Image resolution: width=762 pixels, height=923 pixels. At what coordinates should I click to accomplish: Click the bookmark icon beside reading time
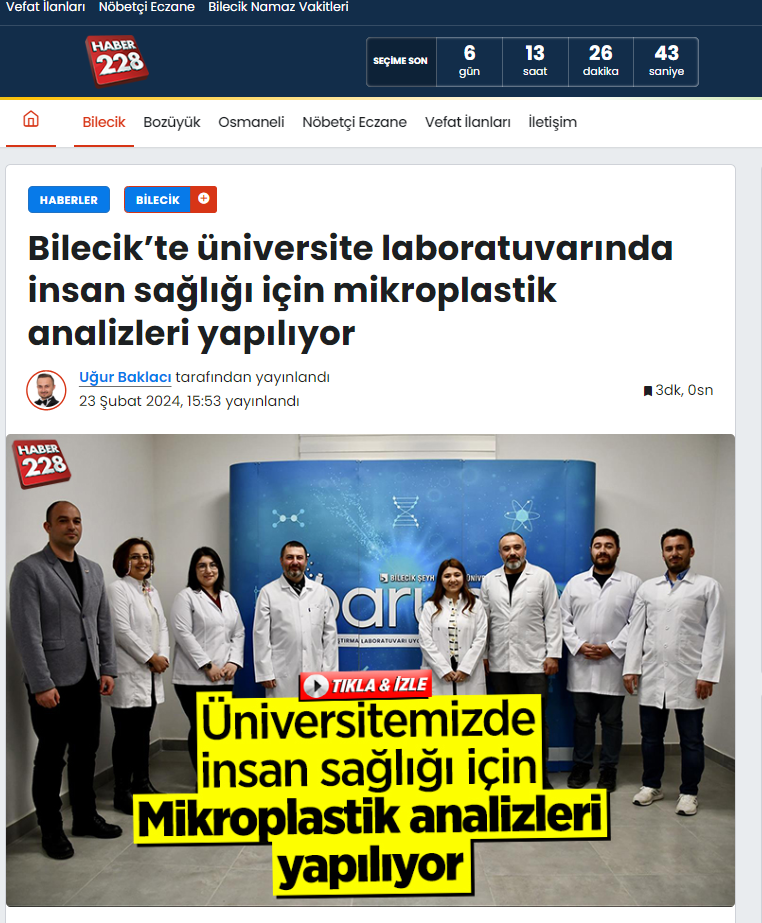tap(648, 391)
